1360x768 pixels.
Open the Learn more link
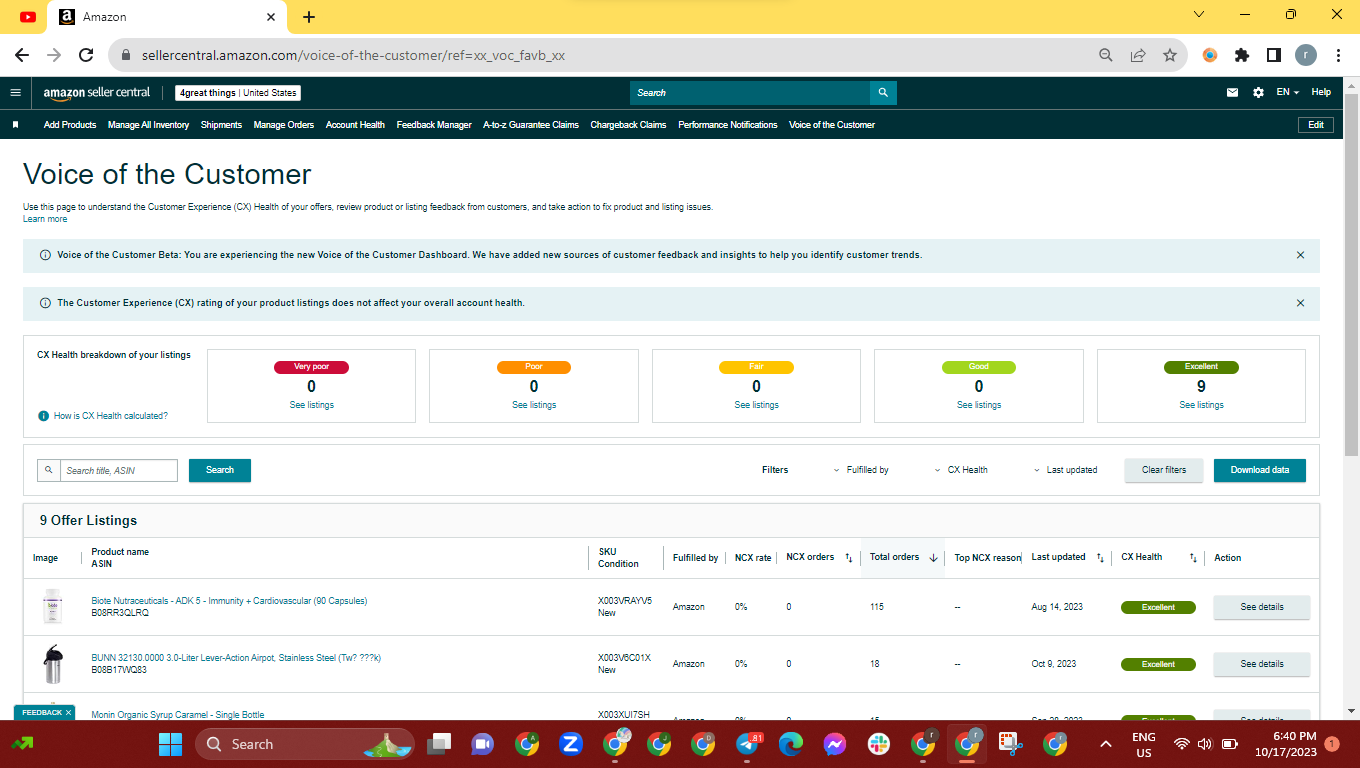point(45,219)
